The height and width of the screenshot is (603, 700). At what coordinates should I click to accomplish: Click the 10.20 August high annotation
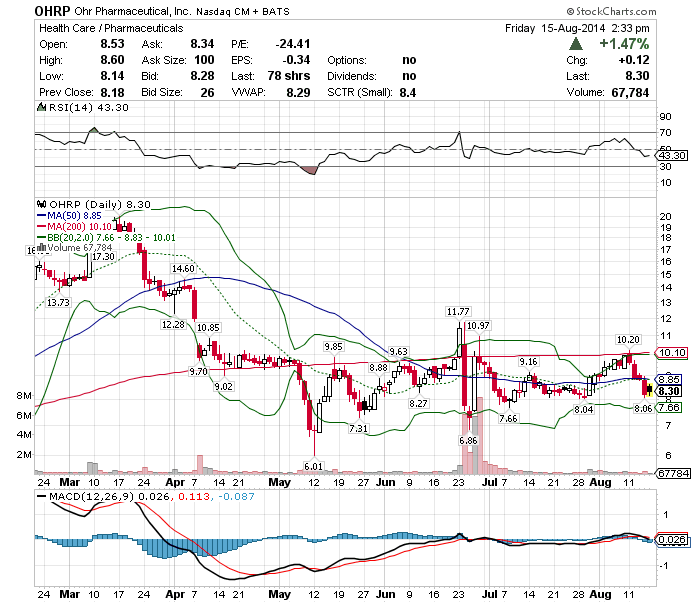pyautogui.click(x=628, y=340)
